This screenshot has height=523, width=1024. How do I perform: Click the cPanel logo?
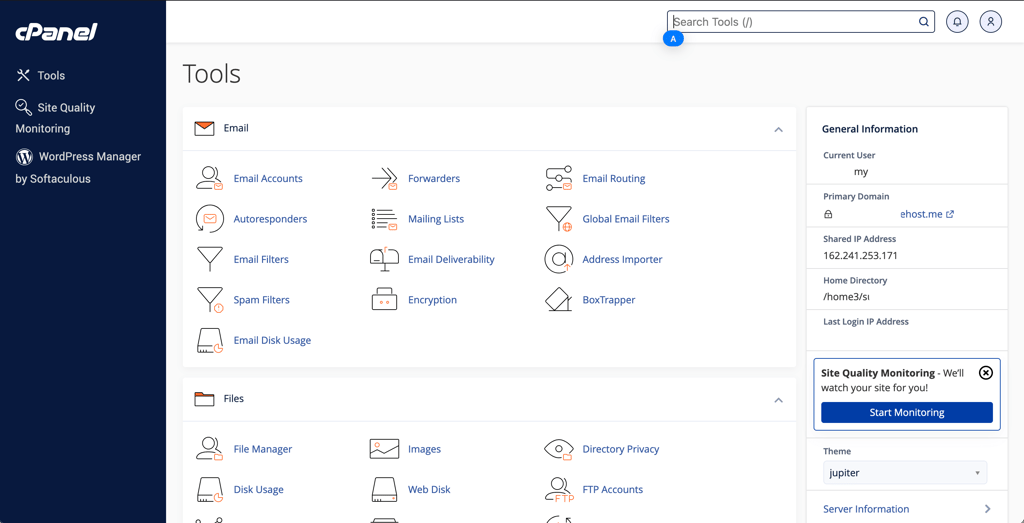point(56,31)
